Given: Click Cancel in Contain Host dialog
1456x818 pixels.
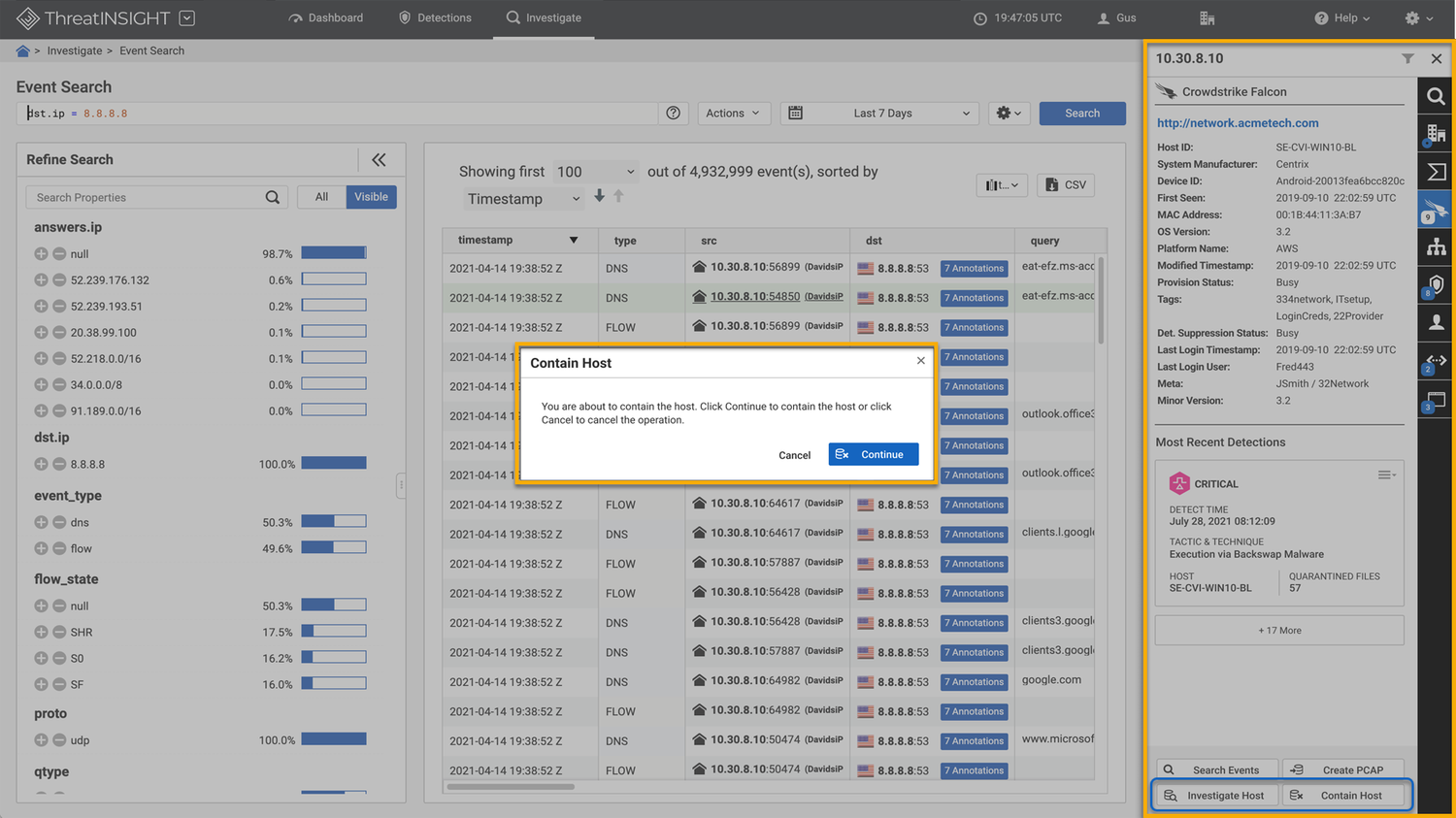Looking at the screenshot, I should pos(794,455).
